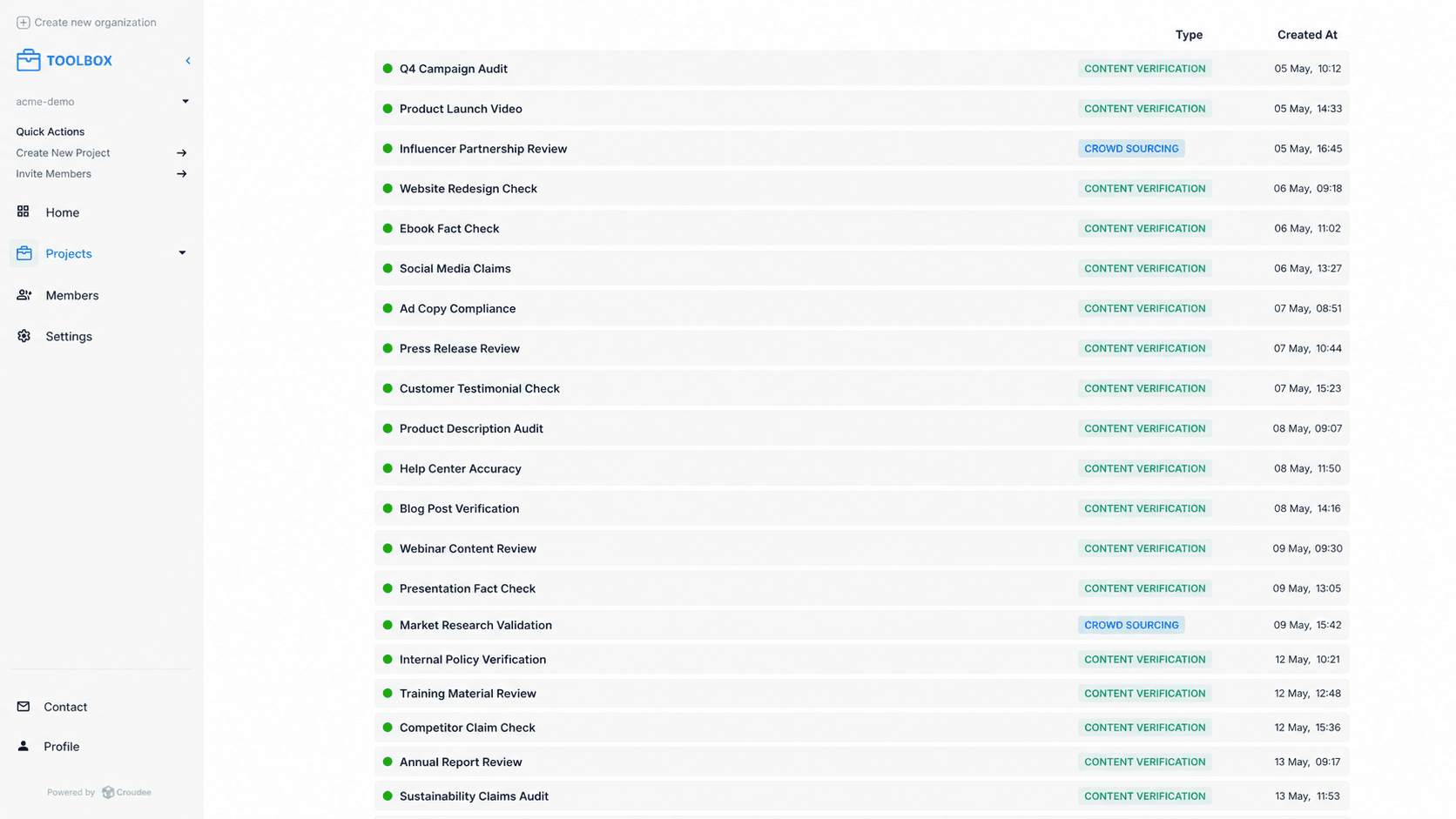Click the status dot of Influencer Partnership Review
This screenshot has width=1456, height=819.
(388, 149)
